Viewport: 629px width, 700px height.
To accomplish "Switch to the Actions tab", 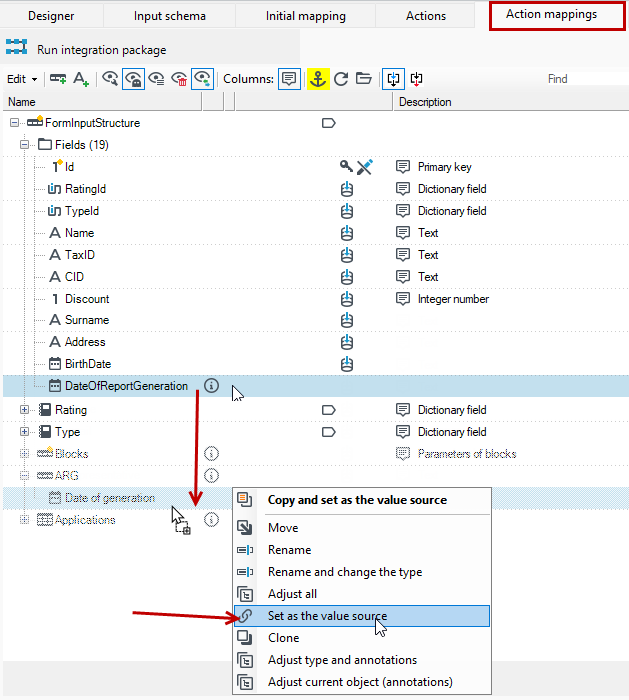I will tap(426, 16).
